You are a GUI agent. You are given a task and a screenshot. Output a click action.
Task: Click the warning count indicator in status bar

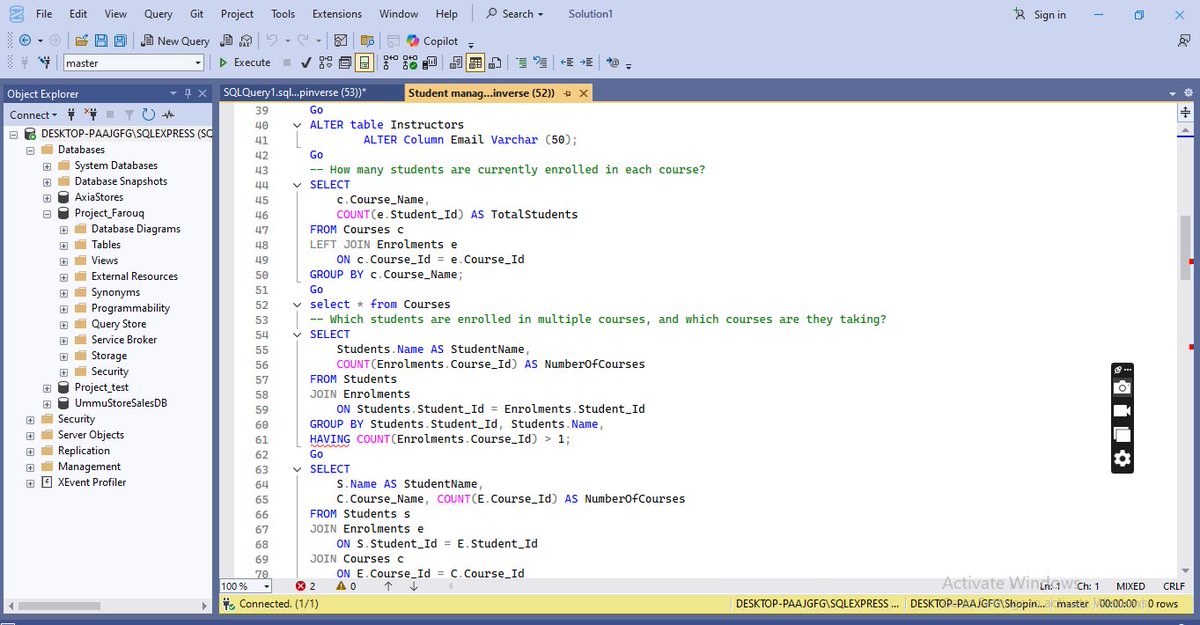[x=346, y=586]
